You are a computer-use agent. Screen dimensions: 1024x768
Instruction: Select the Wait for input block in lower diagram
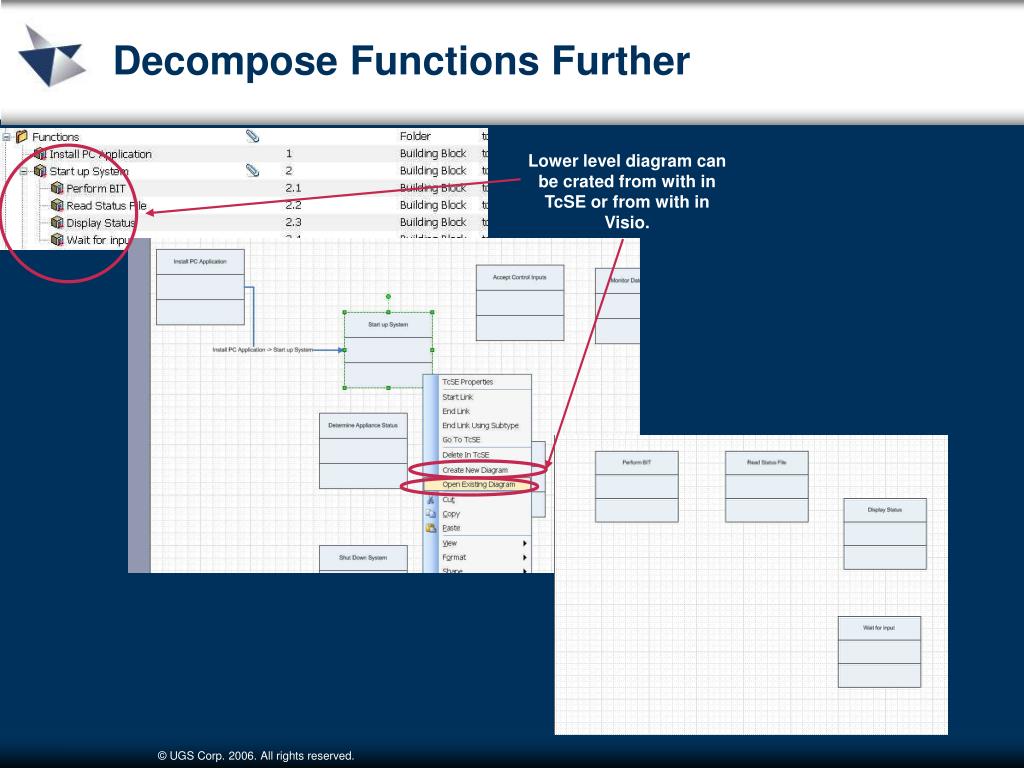pos(880,652)
